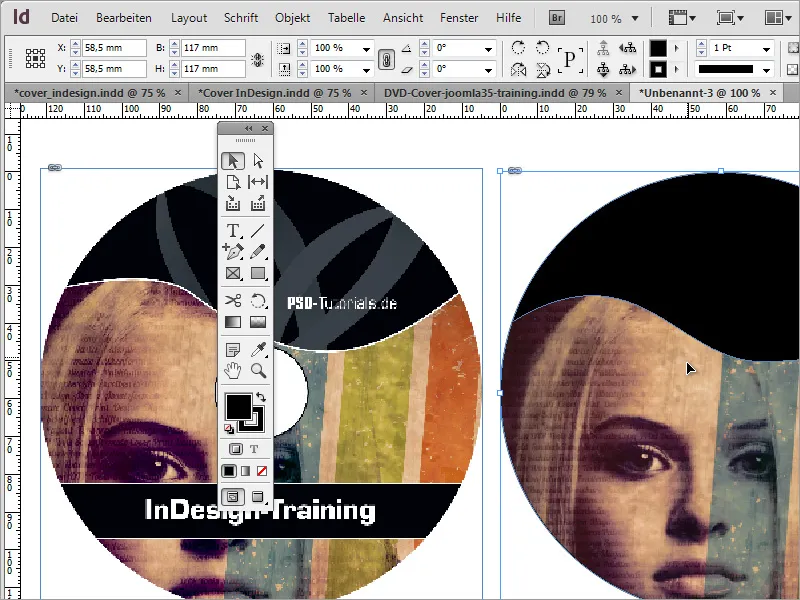
Task: Open the zoom level dropdown
Action: pos(635,18)
